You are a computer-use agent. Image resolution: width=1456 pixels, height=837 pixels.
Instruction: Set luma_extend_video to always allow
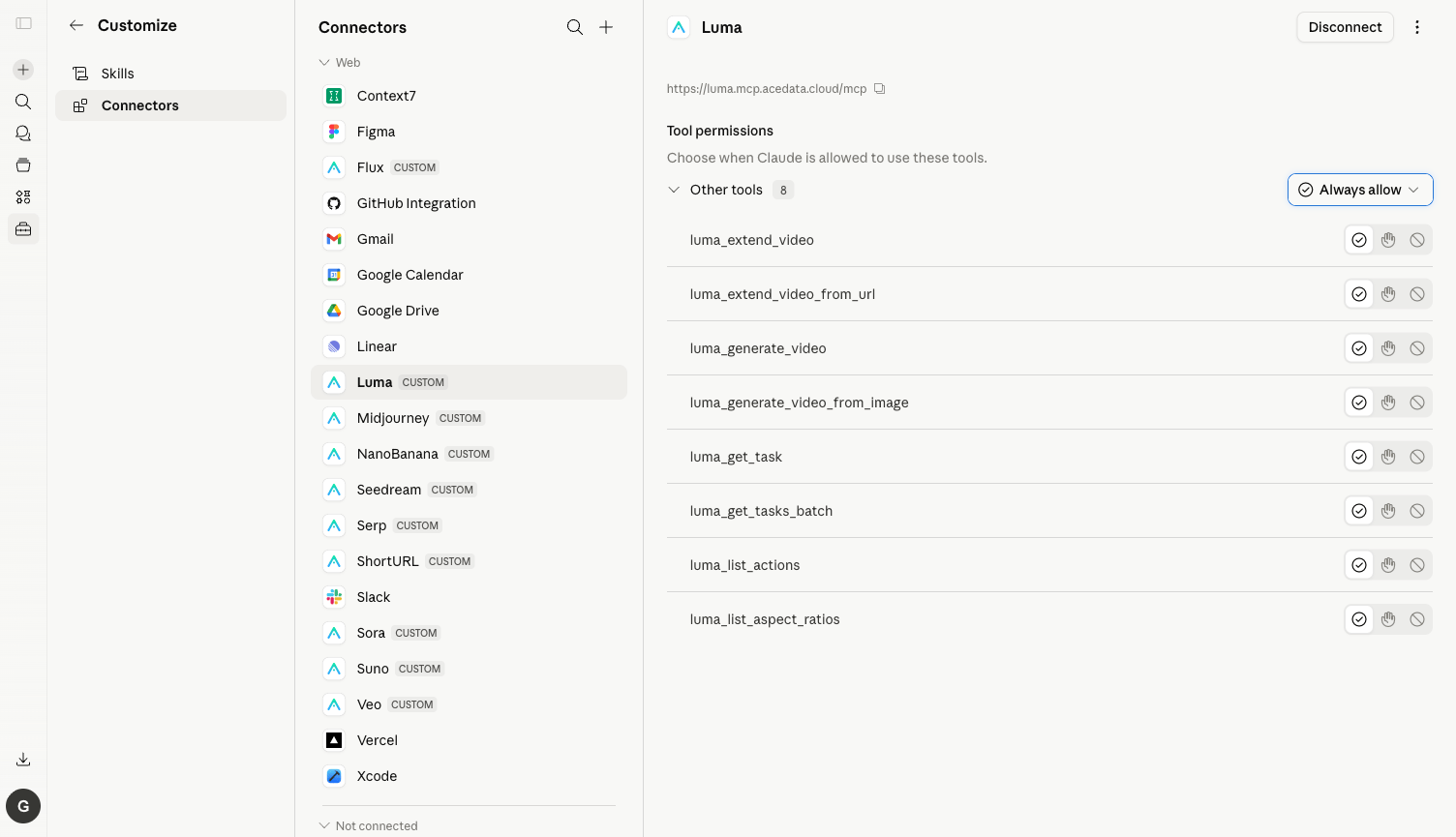coord(1359,240)
